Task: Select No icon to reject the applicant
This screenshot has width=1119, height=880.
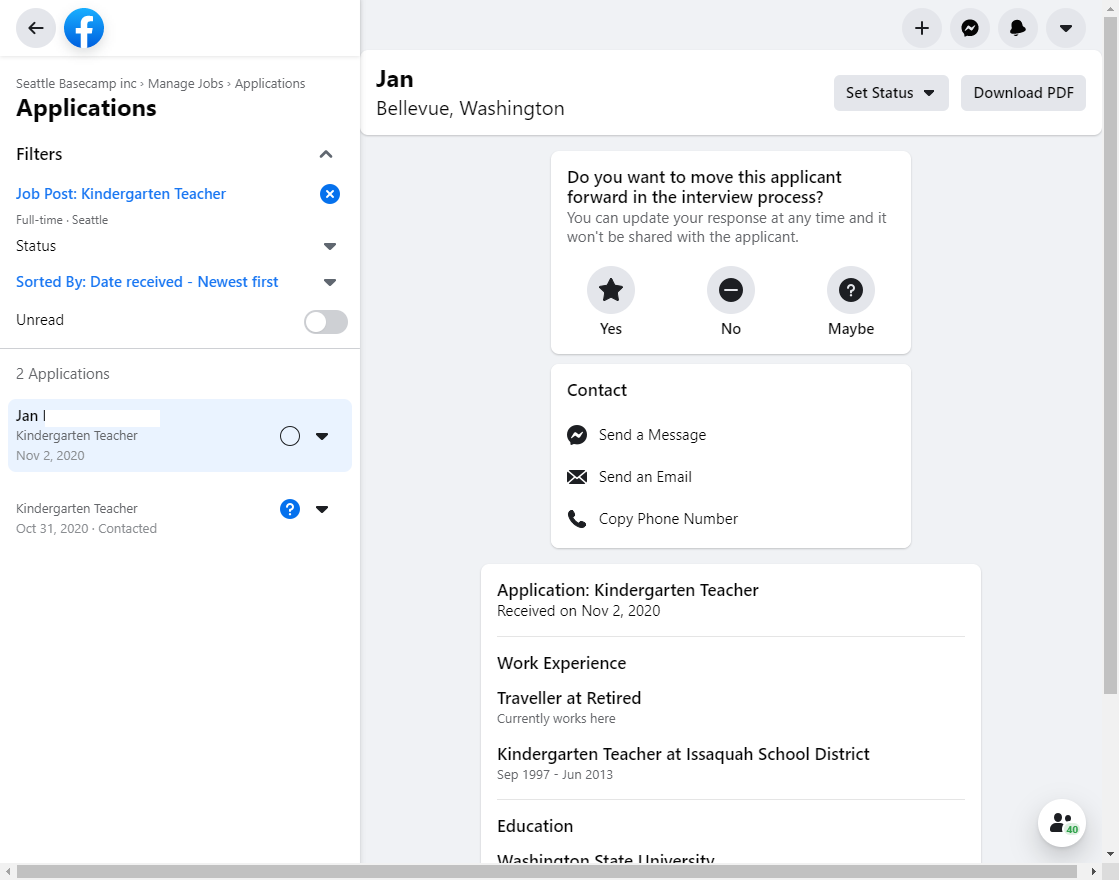Action: coord(730,289)
